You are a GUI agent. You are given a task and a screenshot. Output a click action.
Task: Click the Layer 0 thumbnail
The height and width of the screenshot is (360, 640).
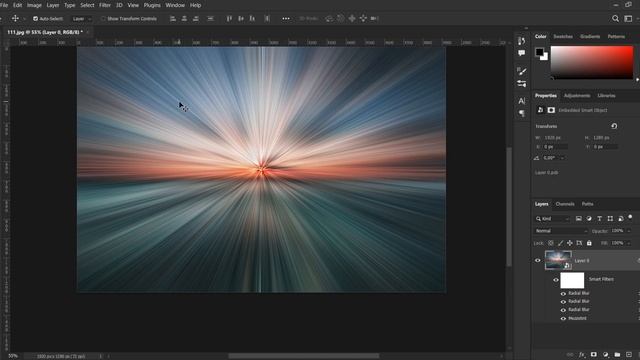point(558,260)
